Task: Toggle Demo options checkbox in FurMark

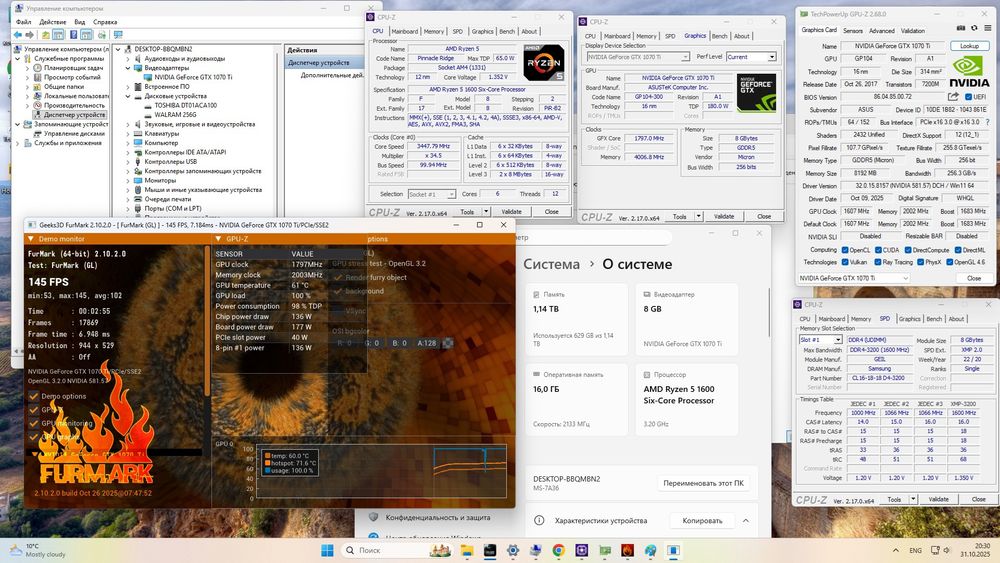Action: pyautogui.click(x=34, y=396)
